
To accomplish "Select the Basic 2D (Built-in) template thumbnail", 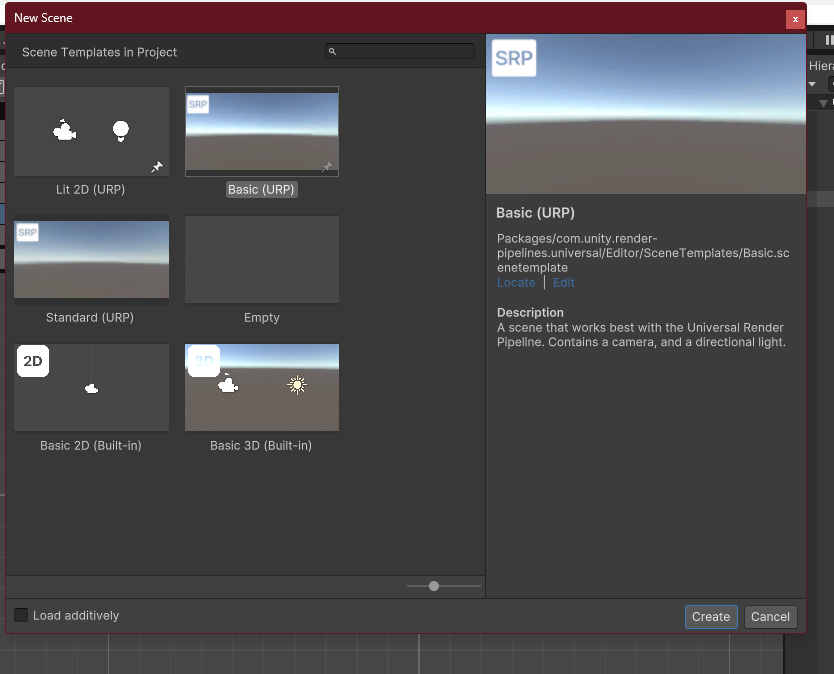I will 91,387.
